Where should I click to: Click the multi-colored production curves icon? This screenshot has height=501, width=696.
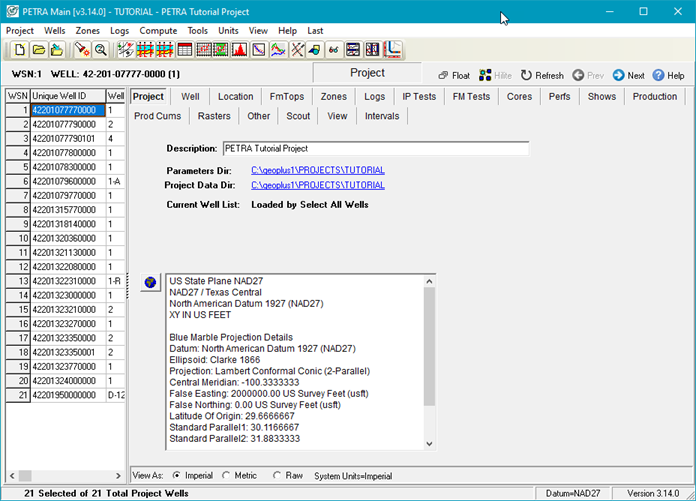pos(278,50)
